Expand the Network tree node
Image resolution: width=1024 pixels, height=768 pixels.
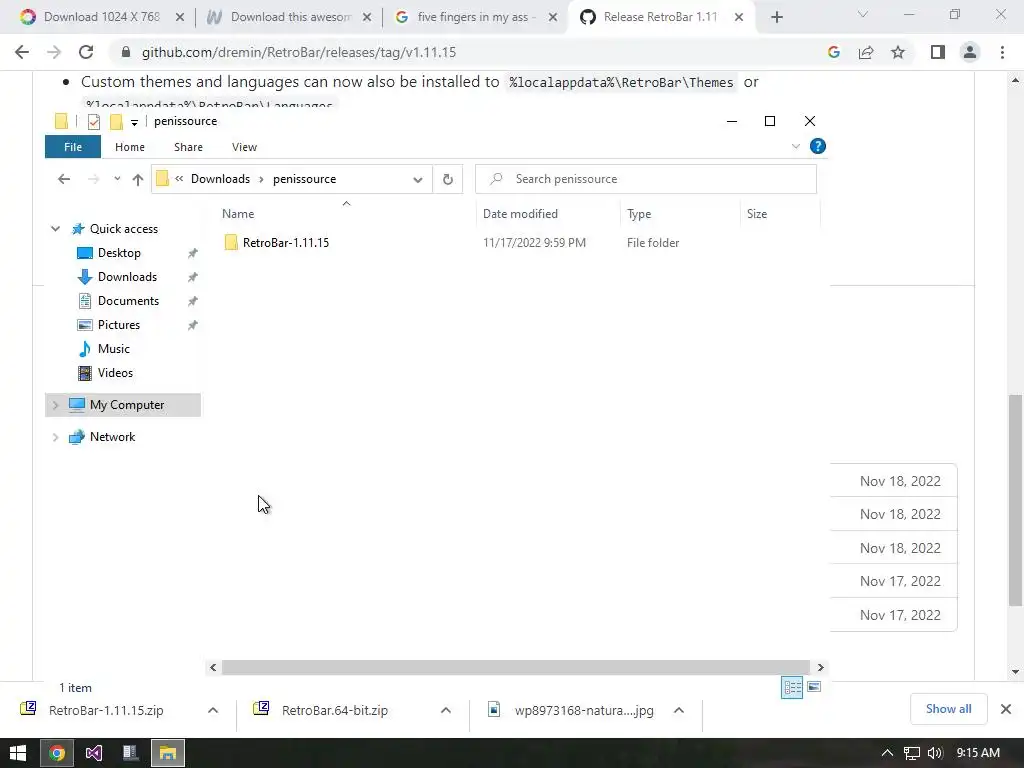coord(56,437)
